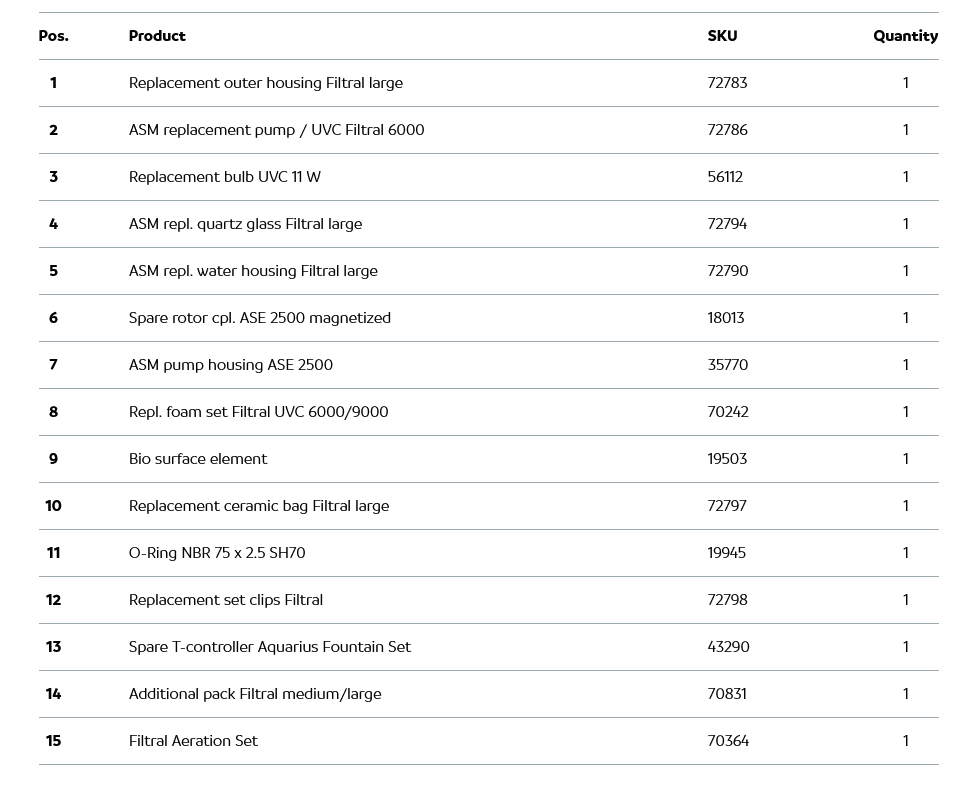Click the Product column header

coord(157,36)
